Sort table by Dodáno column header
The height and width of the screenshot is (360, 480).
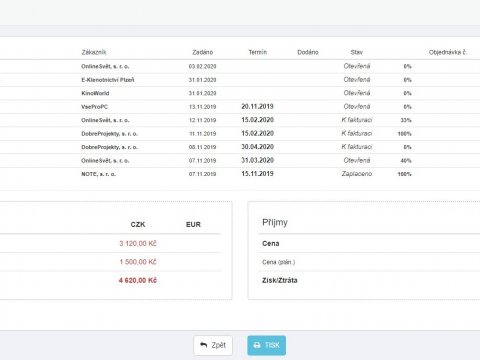308,52
